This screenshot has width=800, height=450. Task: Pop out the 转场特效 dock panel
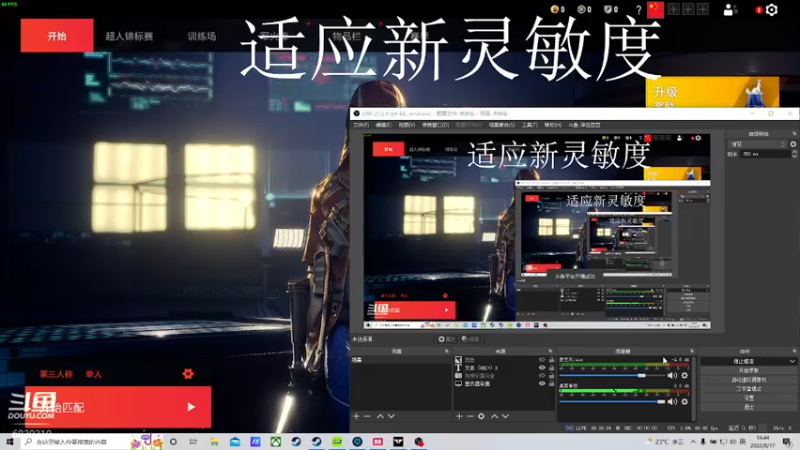coord(794,134)
